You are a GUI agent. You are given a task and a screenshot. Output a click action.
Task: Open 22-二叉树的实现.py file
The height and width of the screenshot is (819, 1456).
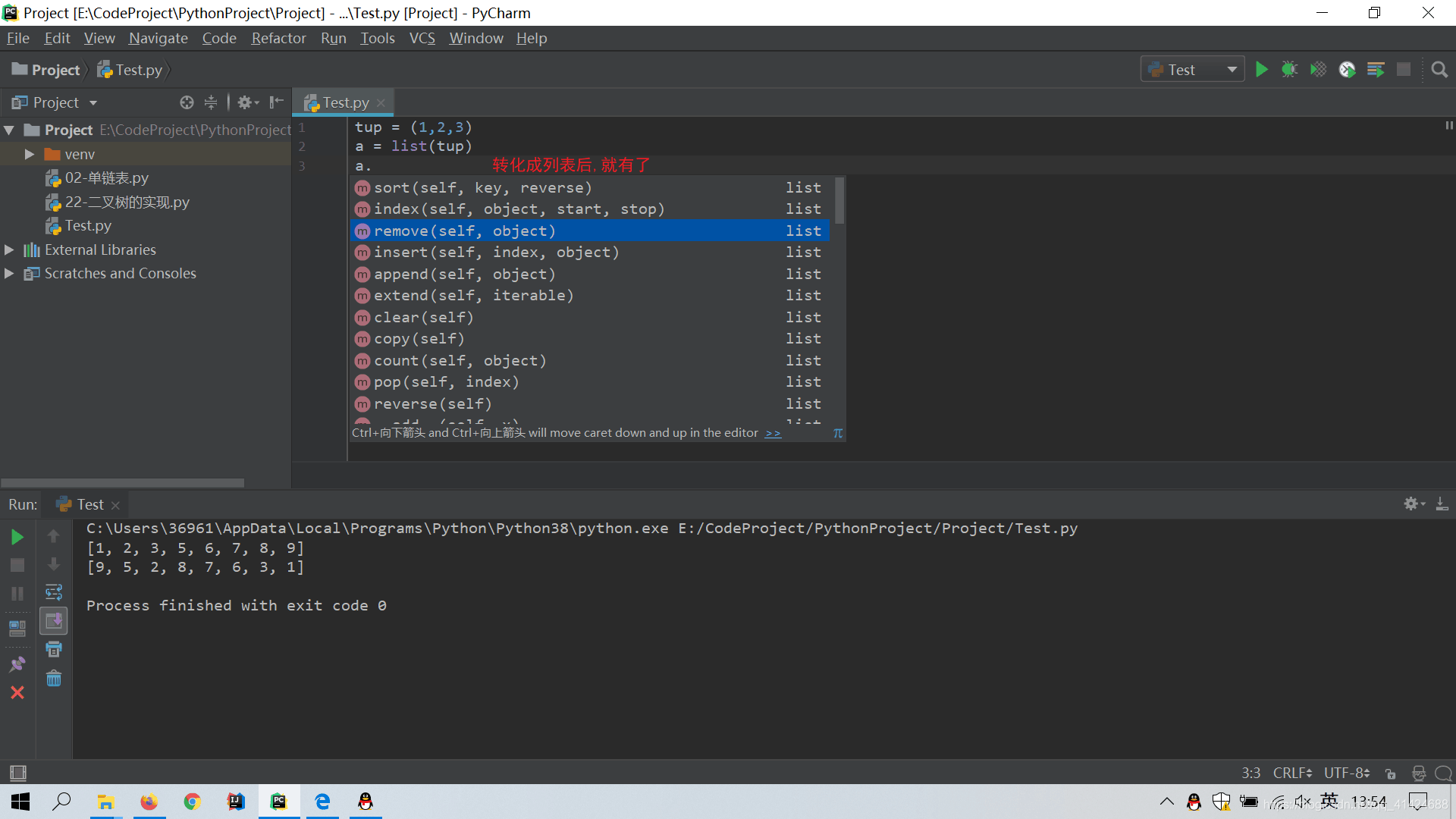[118, 202]
